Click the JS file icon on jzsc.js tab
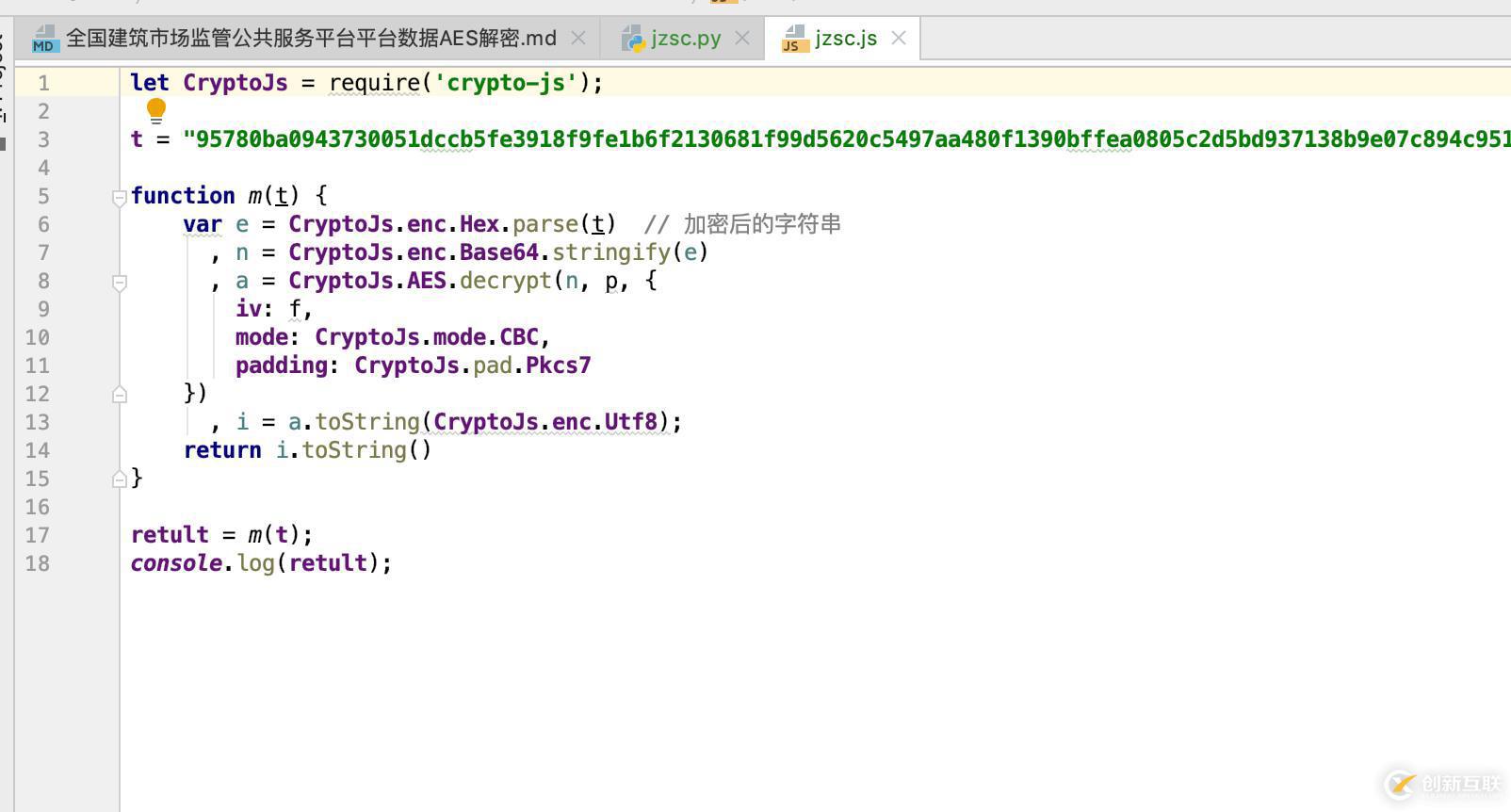1511x812 pixels. click(x=794, y=39)
